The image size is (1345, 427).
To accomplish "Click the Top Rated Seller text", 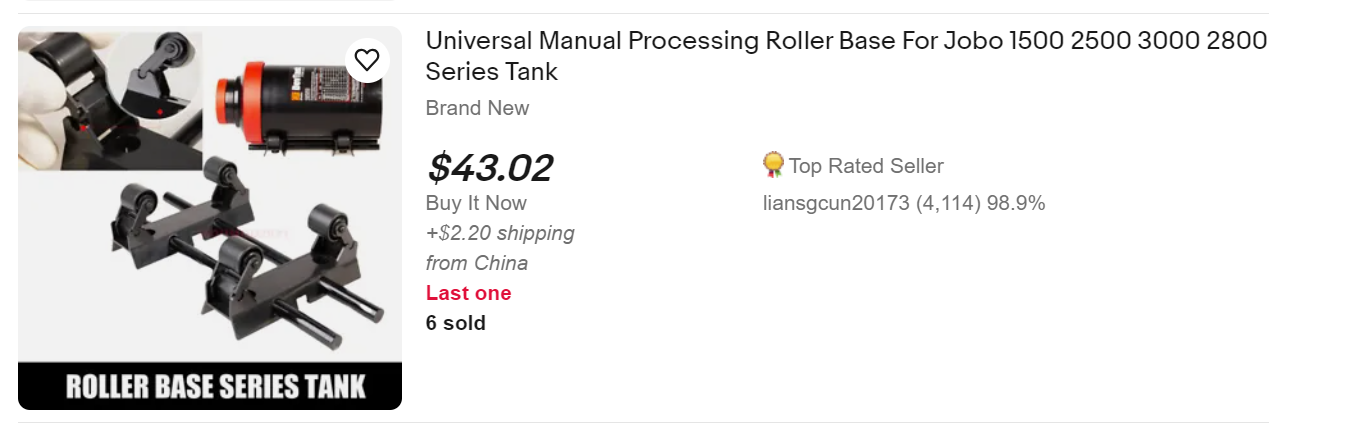I will pyautogui.click(x=866, y=166).
